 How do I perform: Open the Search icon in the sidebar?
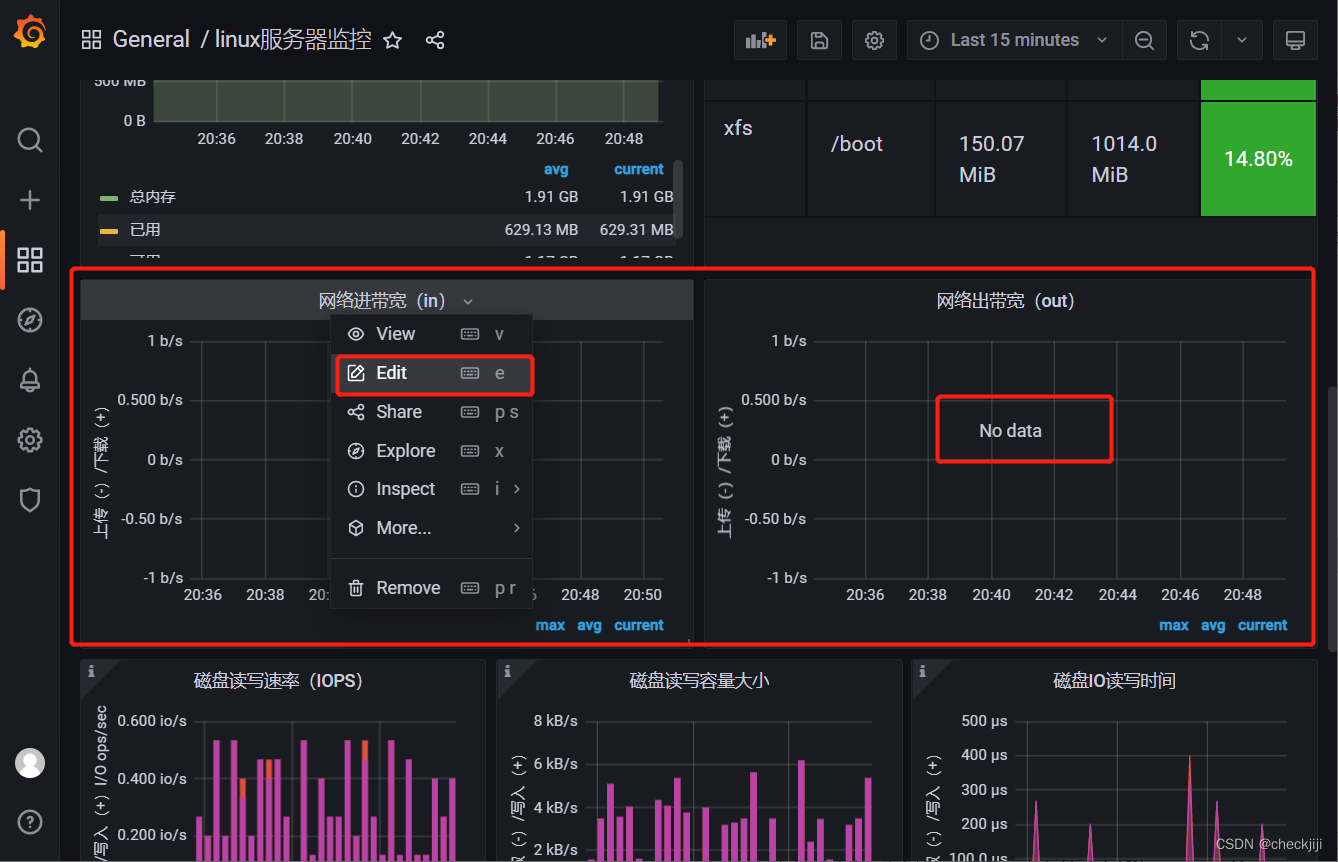point(30,140)
